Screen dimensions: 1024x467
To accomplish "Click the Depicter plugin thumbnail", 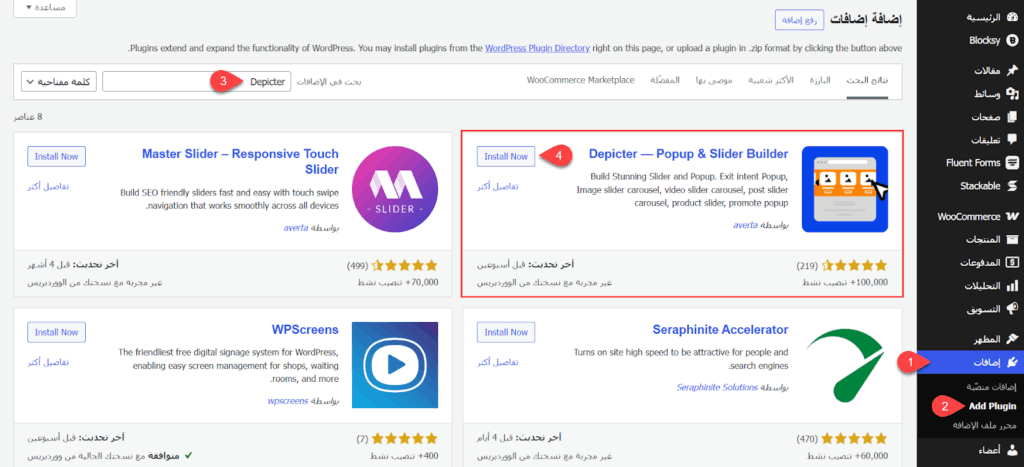I will [x=844, y=189].
